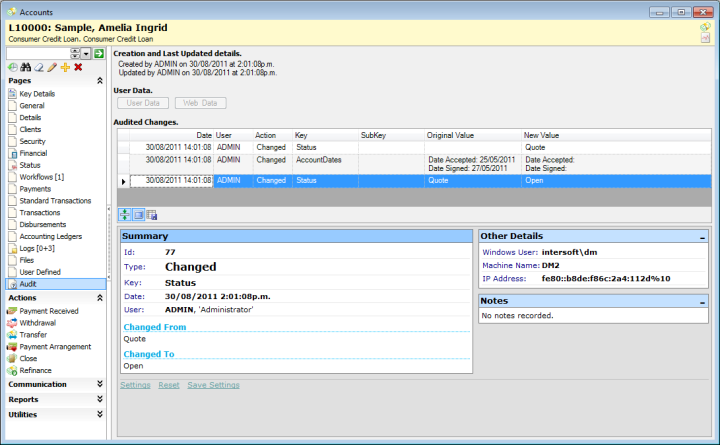This screenshot has width=720, height=445.
Task: Click the Reset link
Action: pos(169,385)
